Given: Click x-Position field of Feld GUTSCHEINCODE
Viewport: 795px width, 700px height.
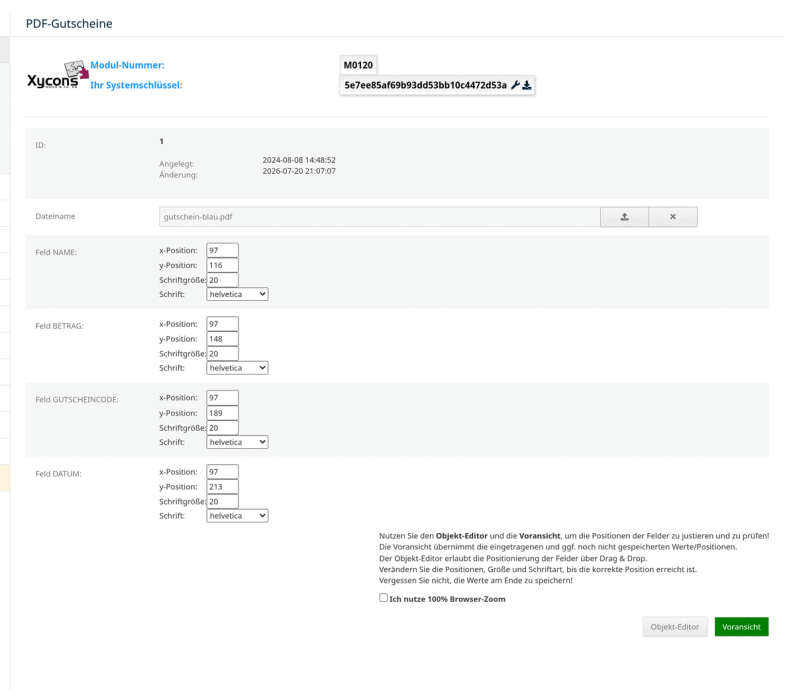Looking at the screenshot, I should [x=222, y=398].
